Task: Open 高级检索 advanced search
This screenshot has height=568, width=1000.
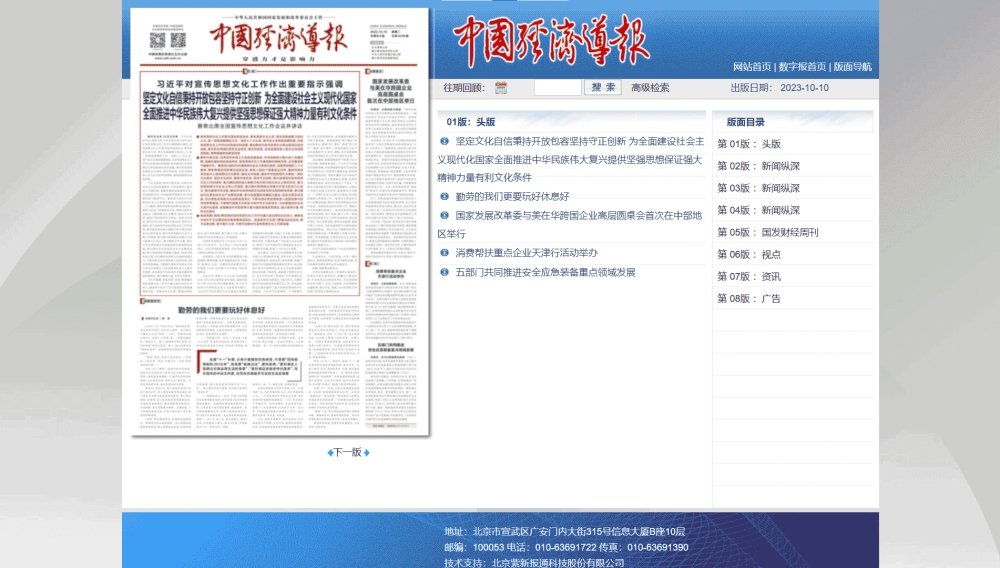Action: point(650,88)
